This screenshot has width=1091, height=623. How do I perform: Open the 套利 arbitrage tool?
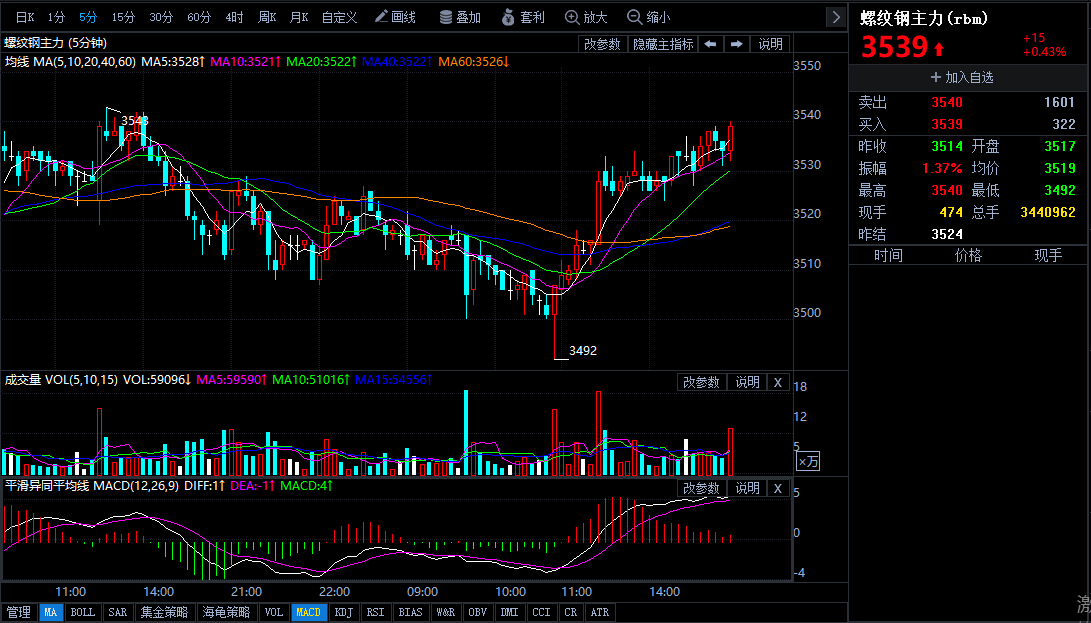(523, 17)
